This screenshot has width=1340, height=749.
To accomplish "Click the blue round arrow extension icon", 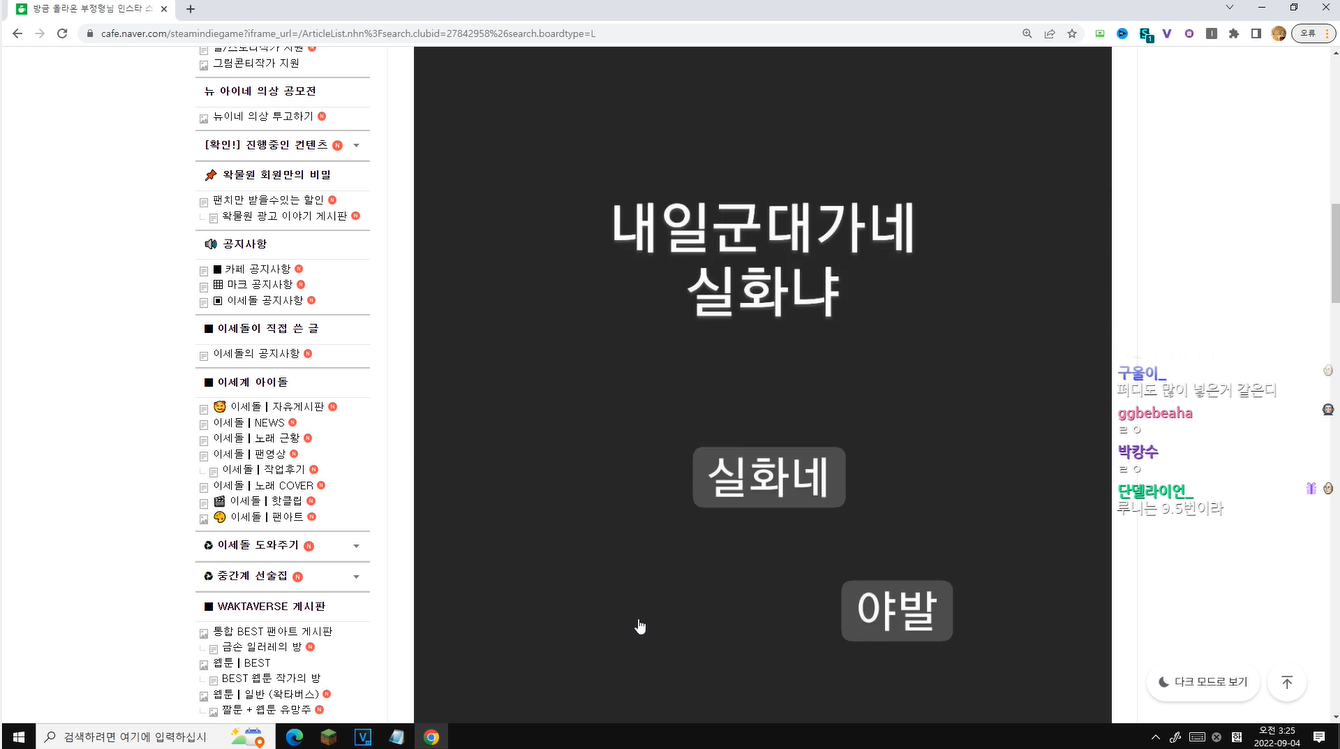I will (1123, 33).
